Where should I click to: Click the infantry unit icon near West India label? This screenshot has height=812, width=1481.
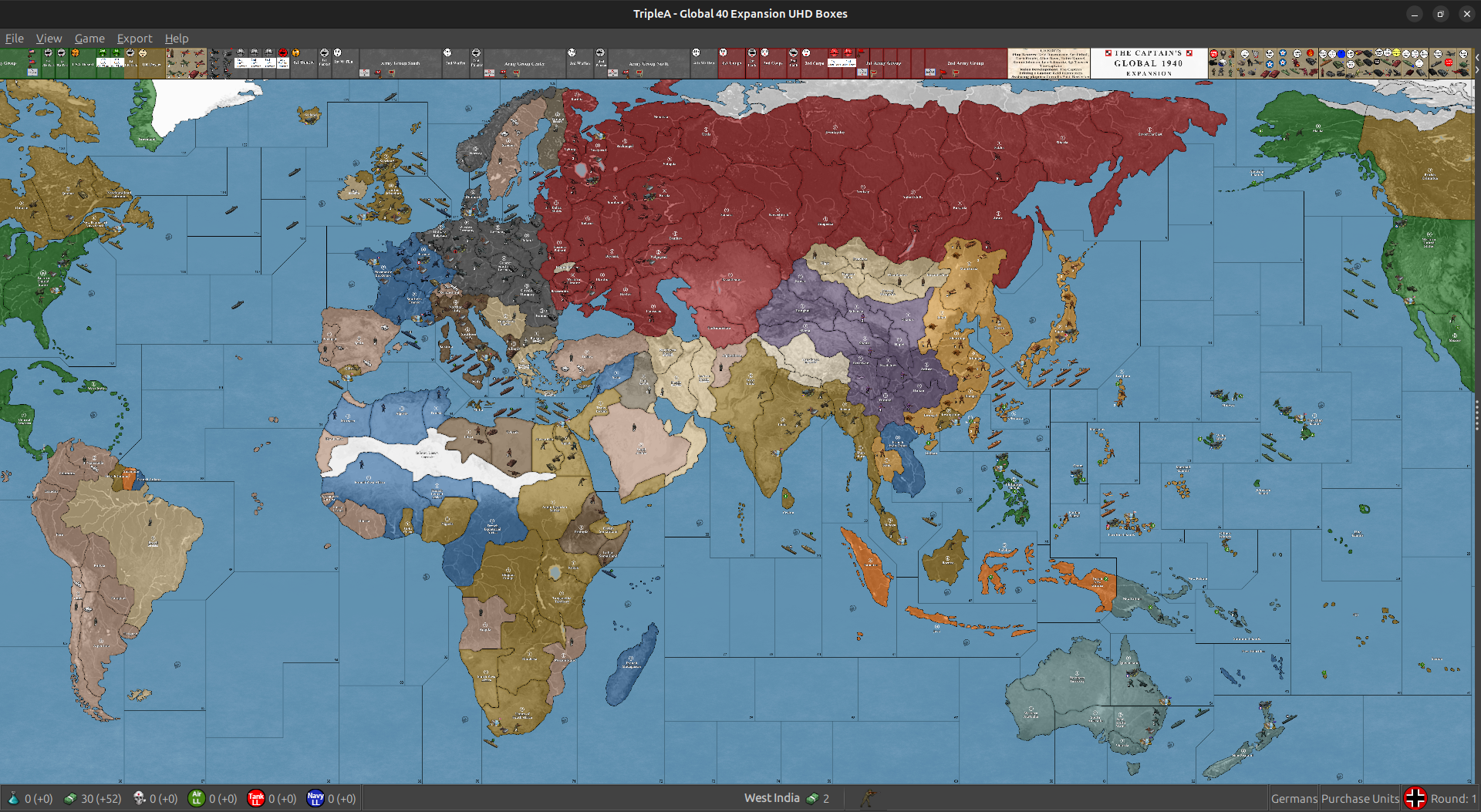pyautogui.click(x=868, y=798)
